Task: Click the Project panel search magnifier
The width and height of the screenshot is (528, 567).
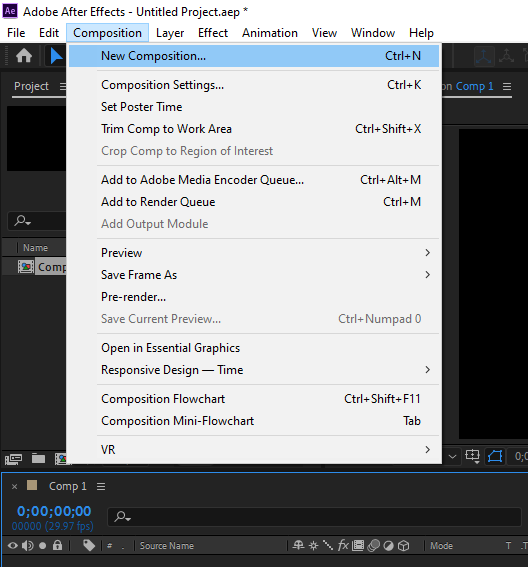Action: [x=22, y=220]
